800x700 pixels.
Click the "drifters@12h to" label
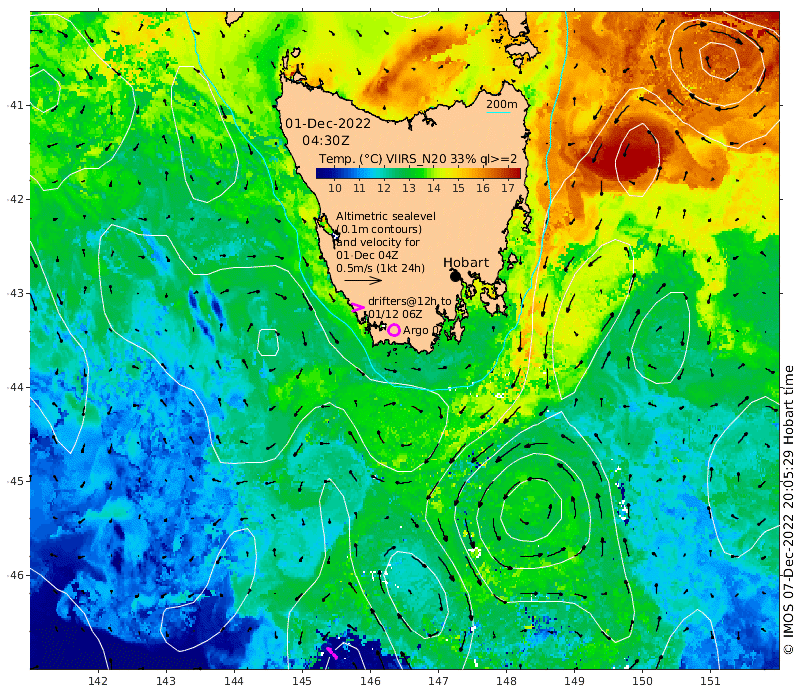[x=410, y=302]
